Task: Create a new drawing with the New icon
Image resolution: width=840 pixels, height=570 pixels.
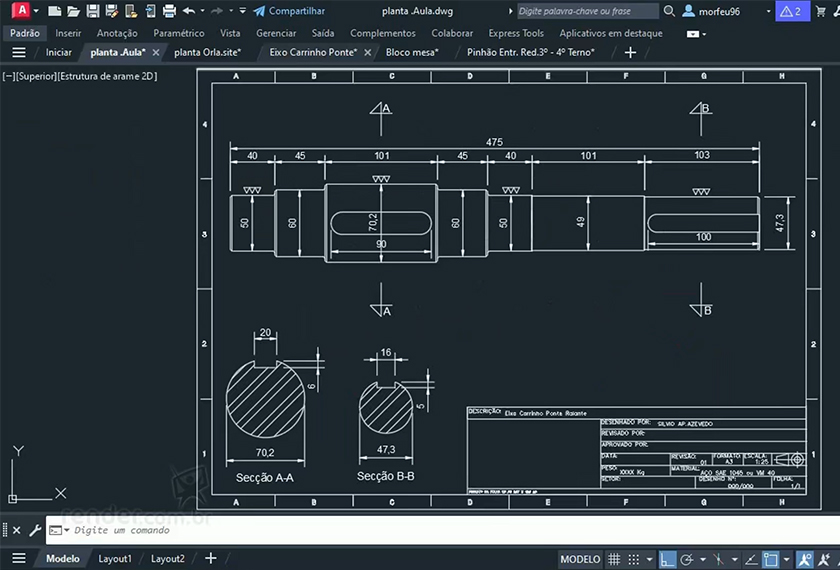Action: 55,11
